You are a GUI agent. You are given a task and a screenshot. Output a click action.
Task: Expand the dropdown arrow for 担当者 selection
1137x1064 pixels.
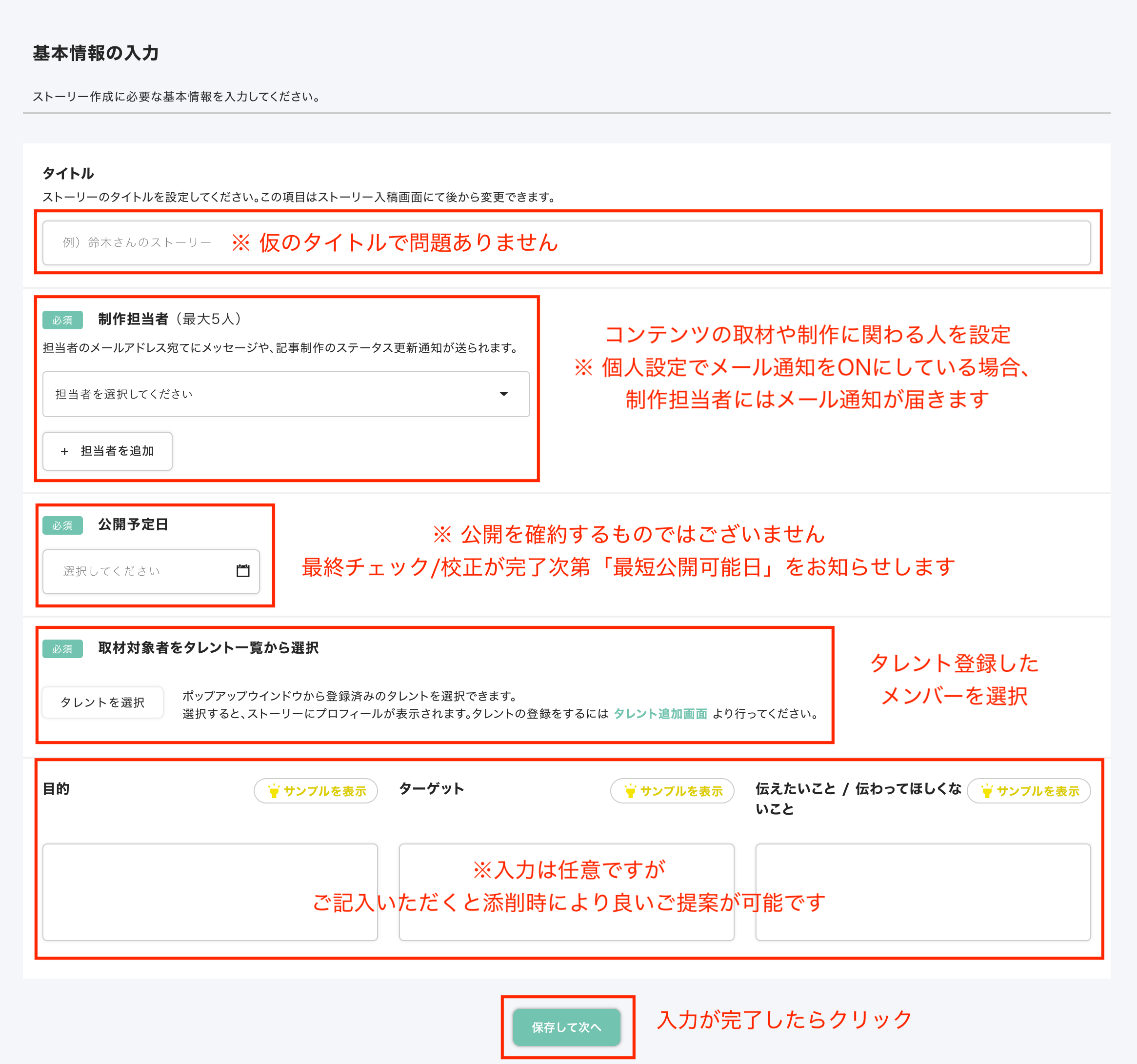tap(503, 394)
